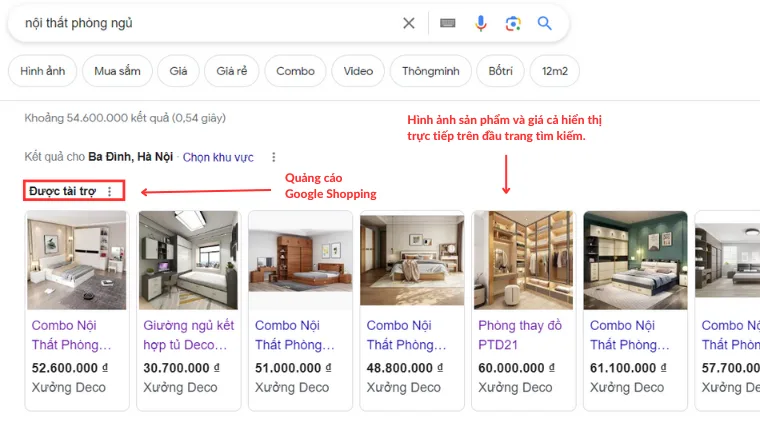760x430 pixels.
Task: Select the Thôngminh filter chip
Action: [430, 71]
